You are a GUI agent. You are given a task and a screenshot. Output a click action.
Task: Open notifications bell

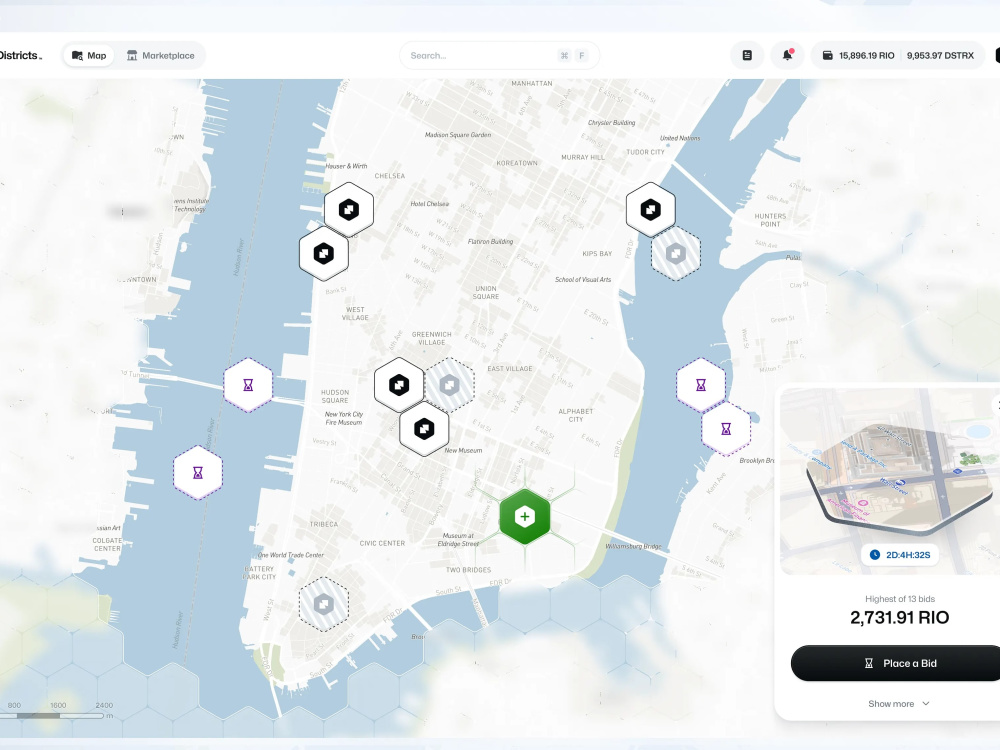tap(788, 55)
